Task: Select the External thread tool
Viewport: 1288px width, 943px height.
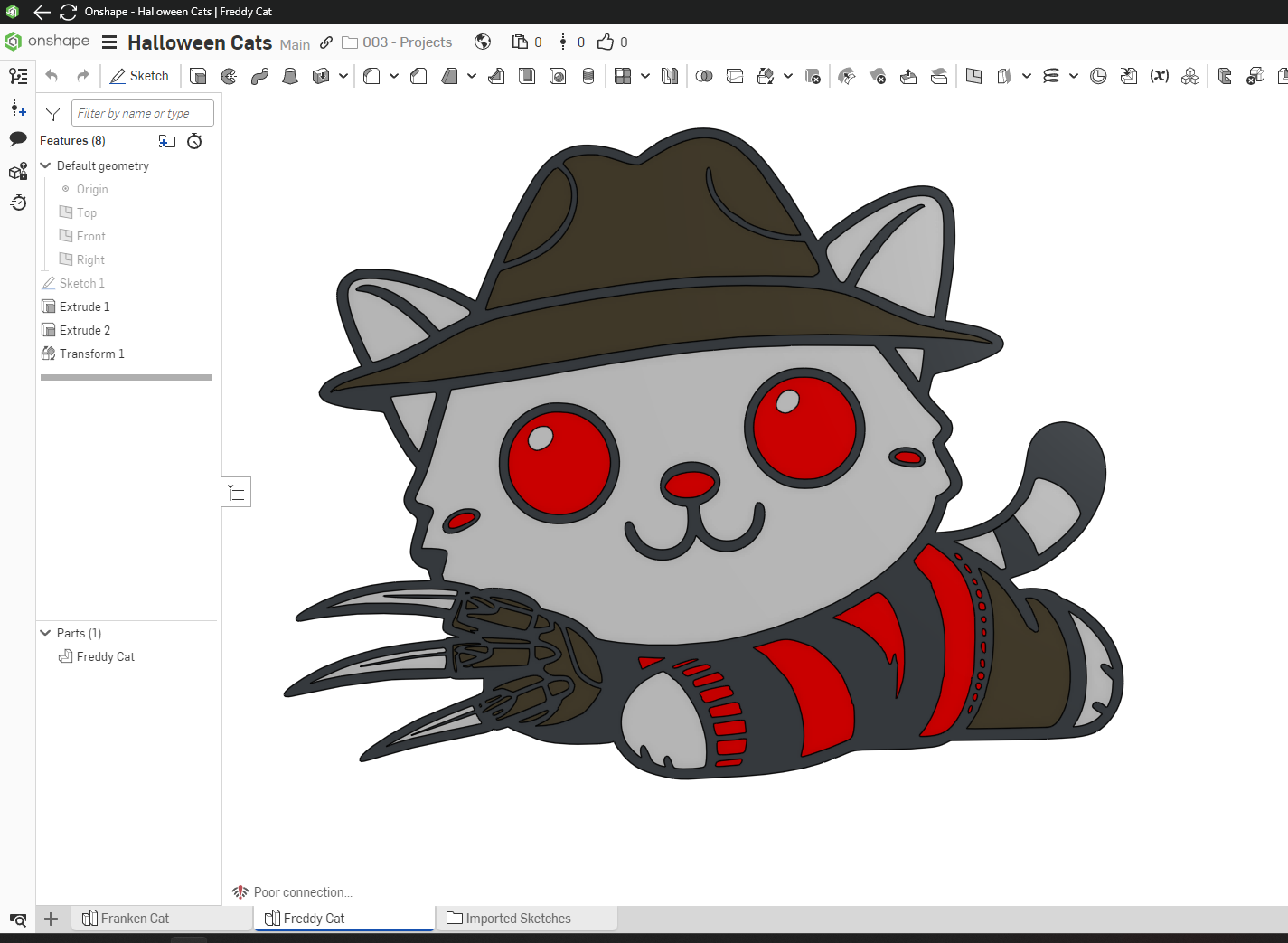Action: click(588, 76)
